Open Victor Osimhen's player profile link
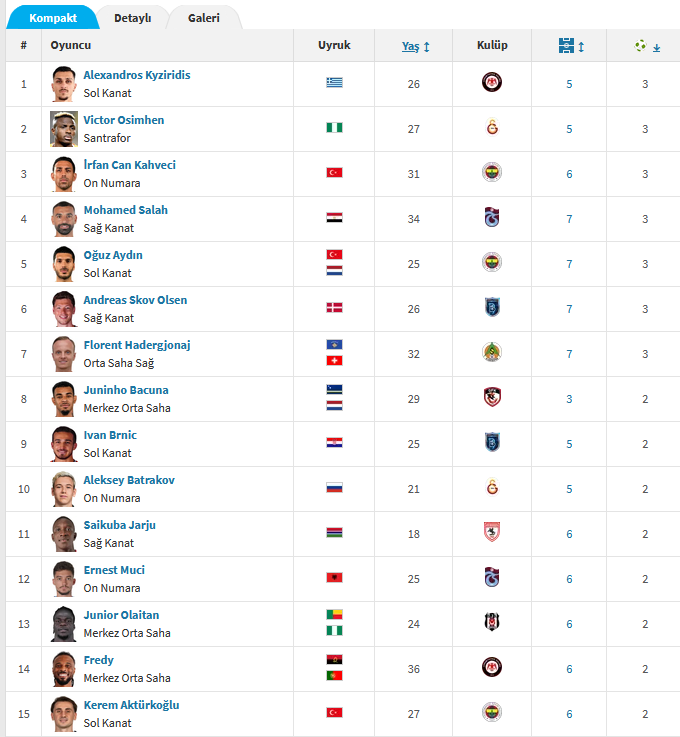This screenshot has height=737, width=680. point(124,120)
